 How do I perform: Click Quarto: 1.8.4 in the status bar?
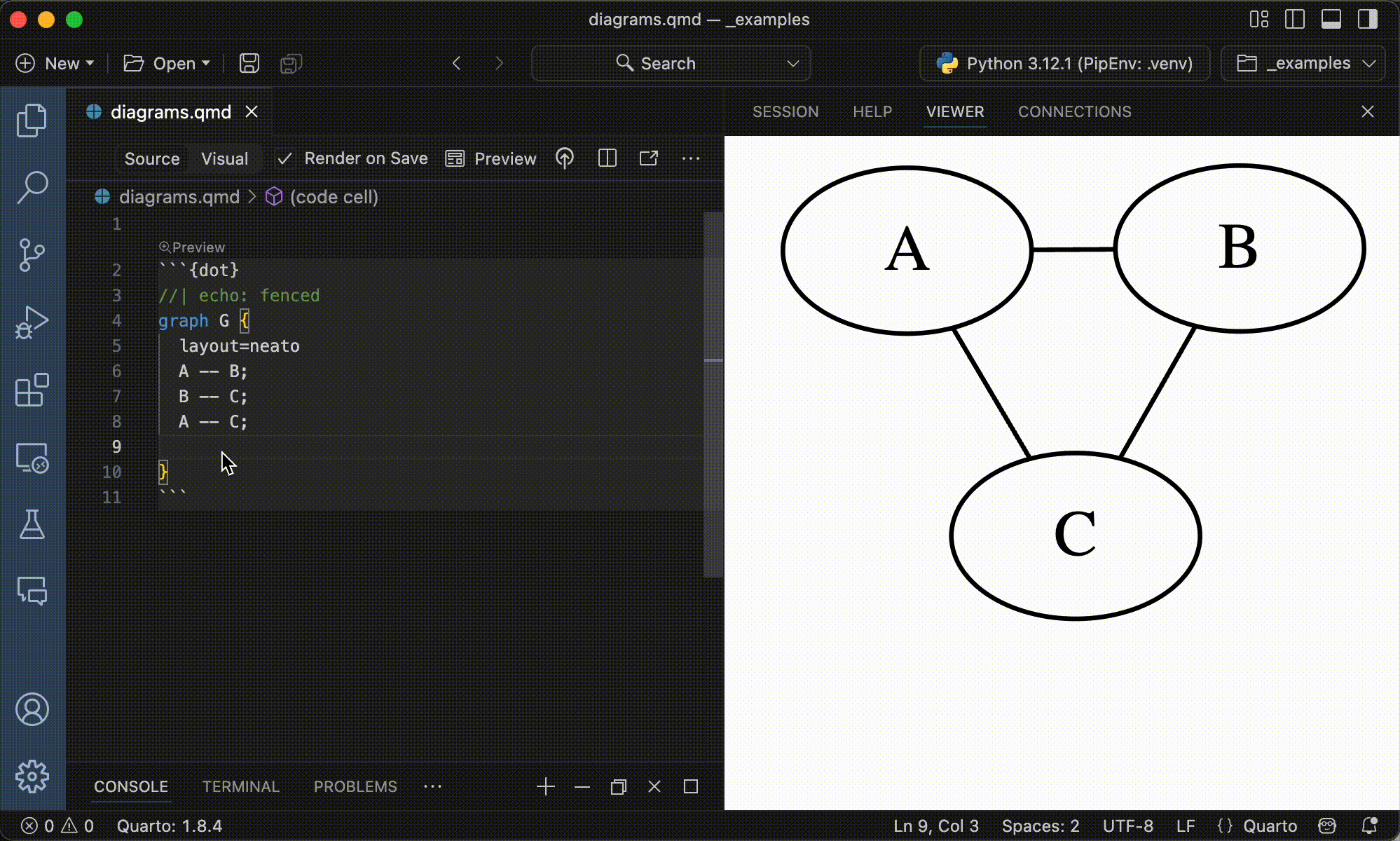point(170,826)
